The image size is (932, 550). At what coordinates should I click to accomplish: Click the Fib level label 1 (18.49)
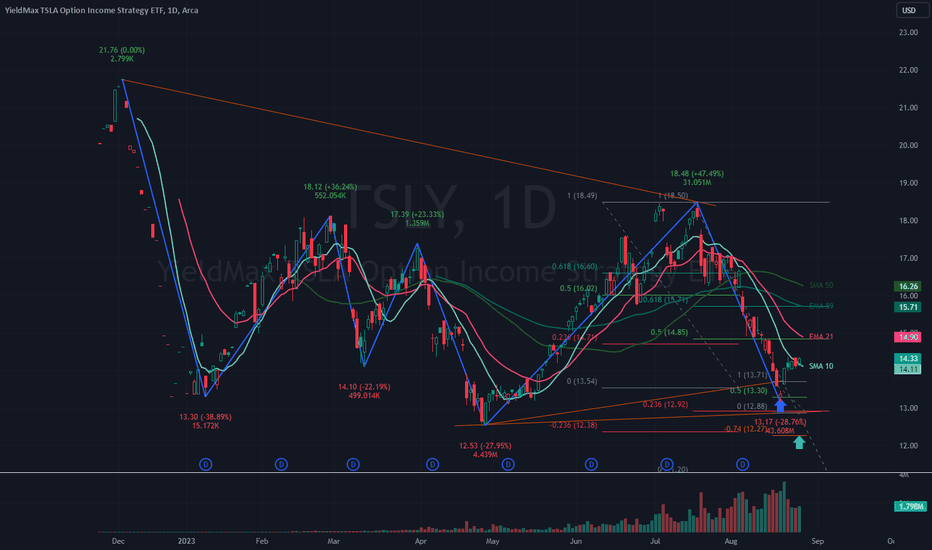(582, 196)
